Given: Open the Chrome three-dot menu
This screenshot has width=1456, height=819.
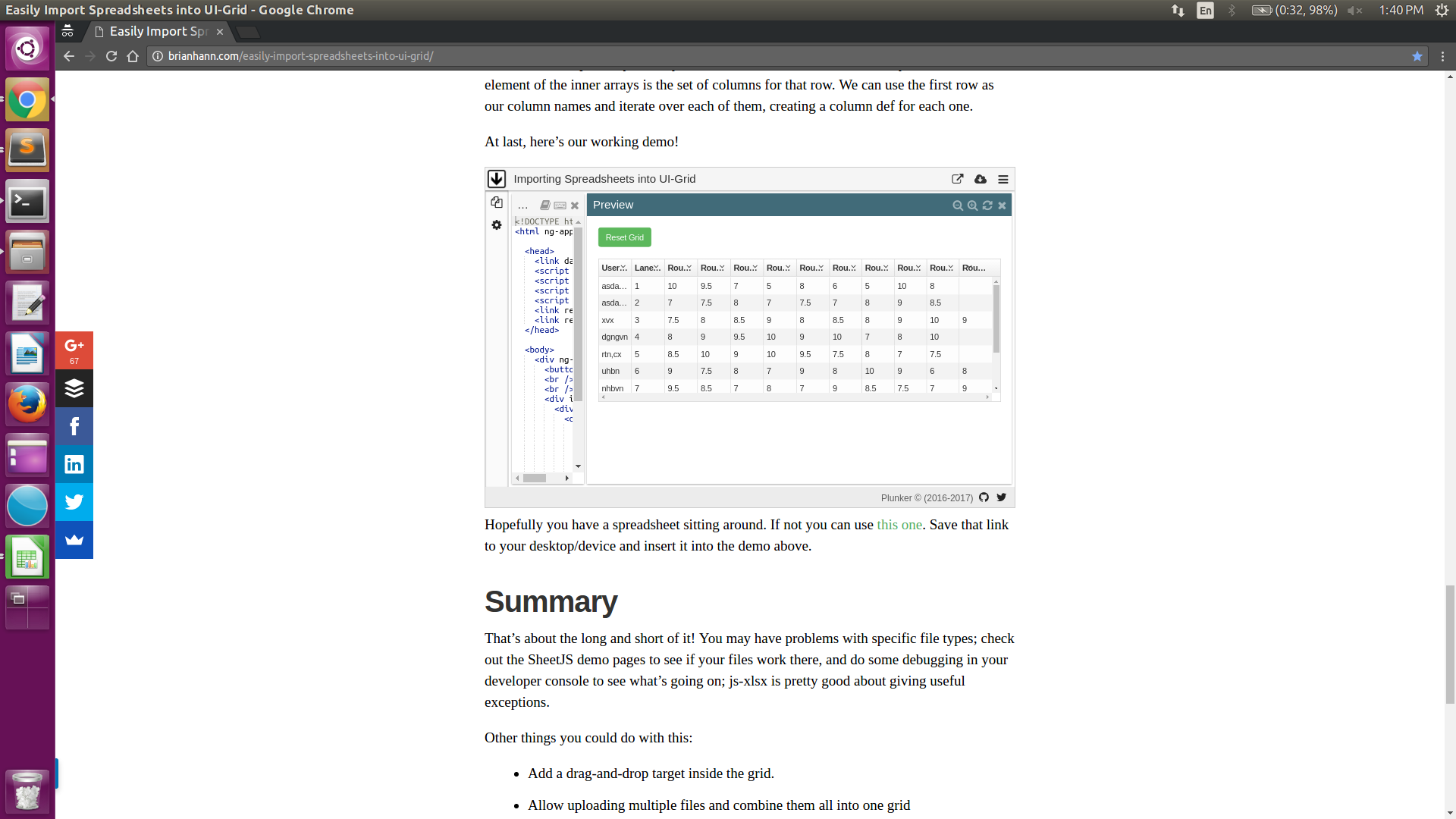Looking at the screenshot, I should coord(1442,56).
